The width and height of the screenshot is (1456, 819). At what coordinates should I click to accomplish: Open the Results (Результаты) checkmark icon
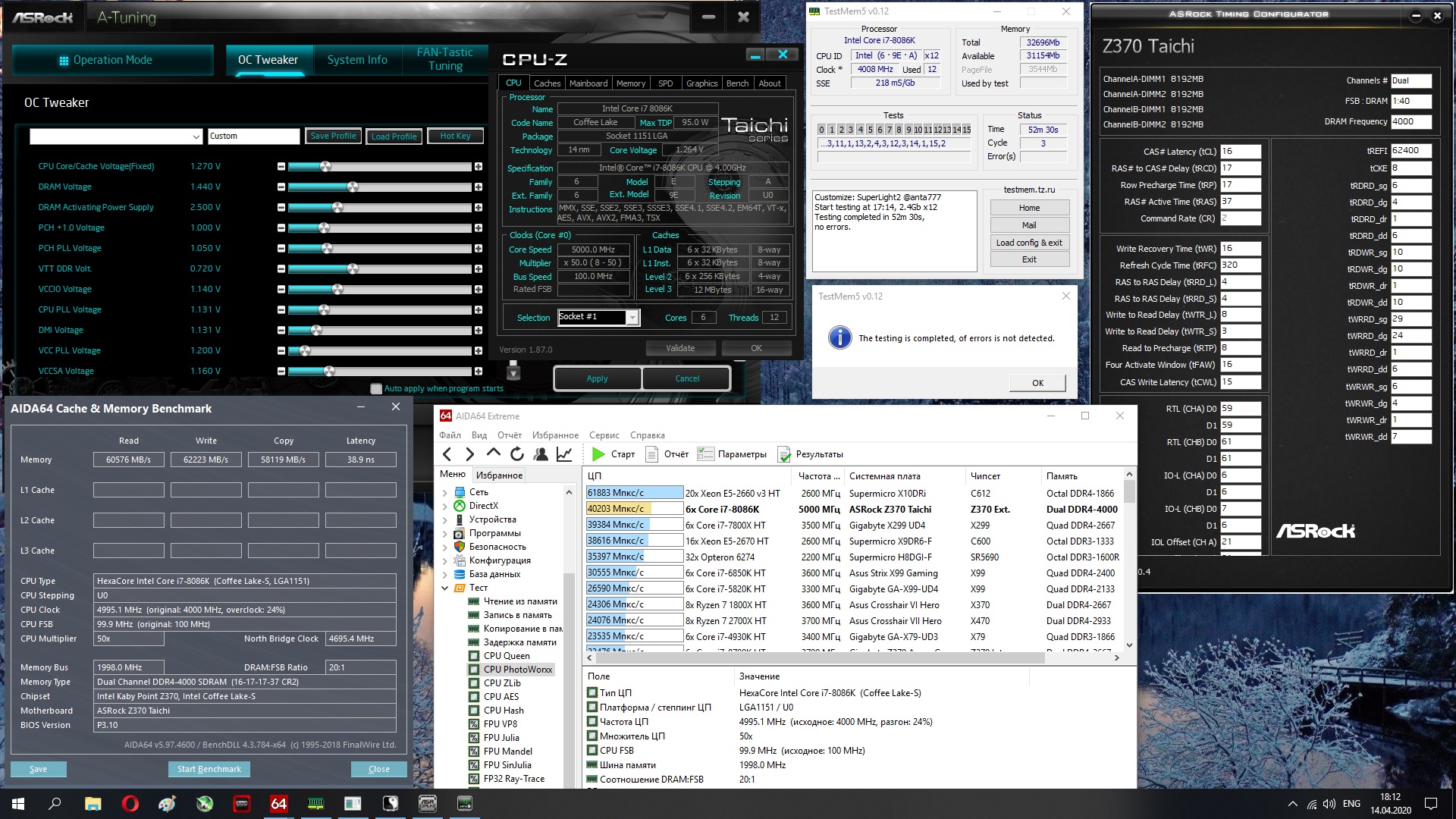click(784, 454)
